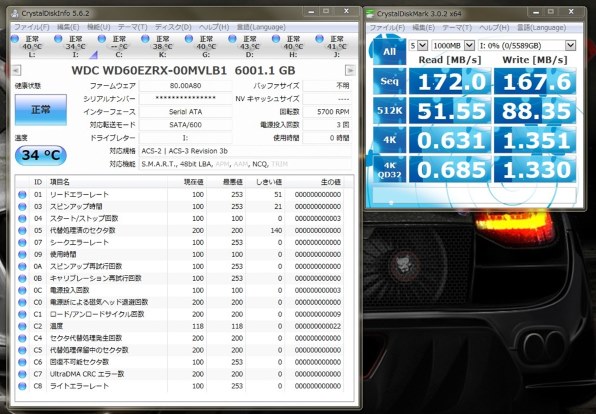596x414 pixels.
Task: Open test size dropdown showing 1000MB
Action: (x=453, y=46)
